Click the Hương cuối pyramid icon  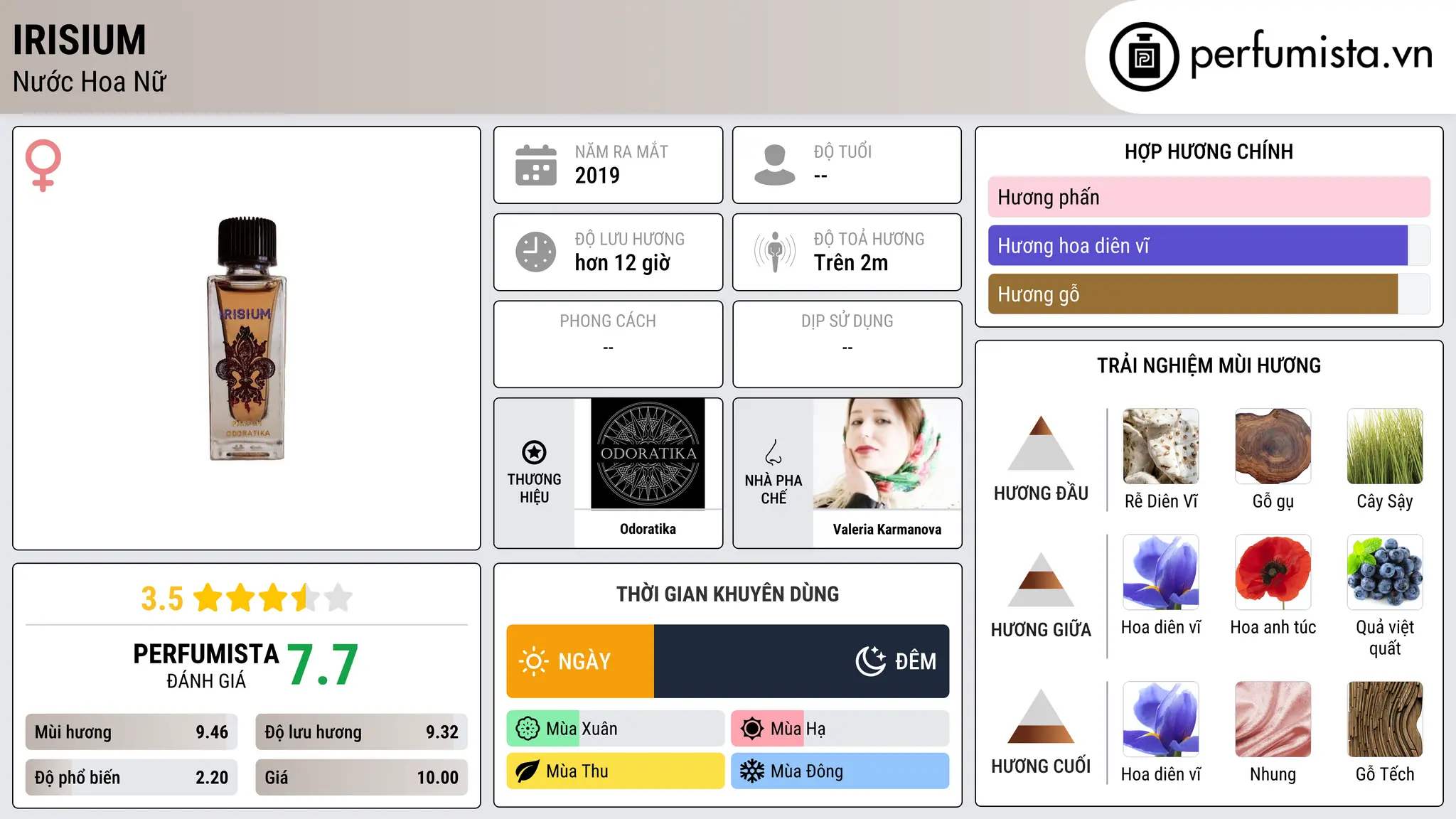pos(1041,716)
